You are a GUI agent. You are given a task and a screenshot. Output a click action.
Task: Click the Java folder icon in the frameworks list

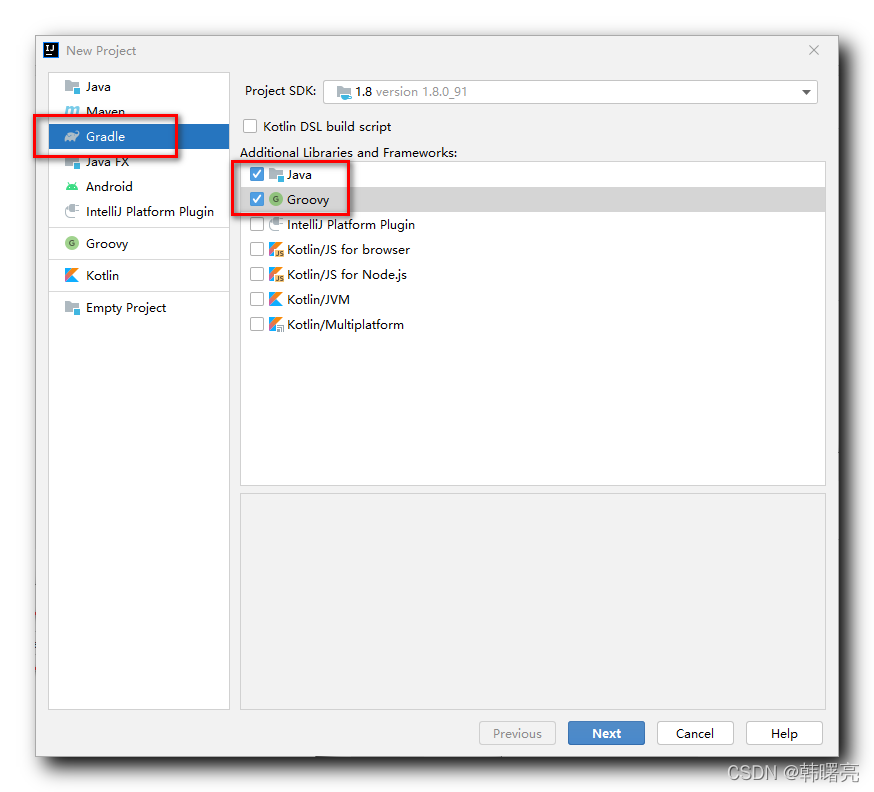tap(276, 174)
